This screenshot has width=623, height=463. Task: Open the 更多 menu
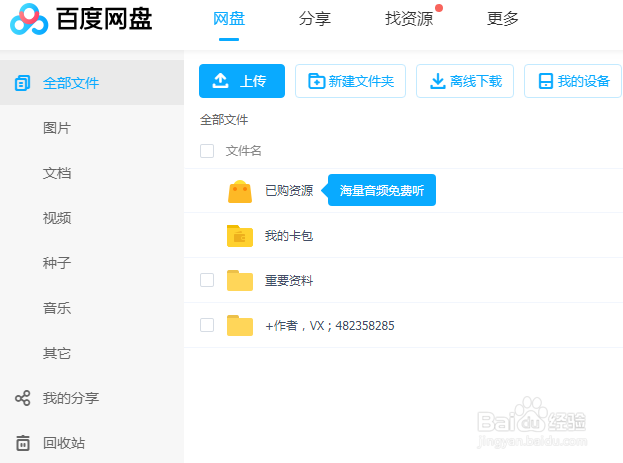coord(503,19)
